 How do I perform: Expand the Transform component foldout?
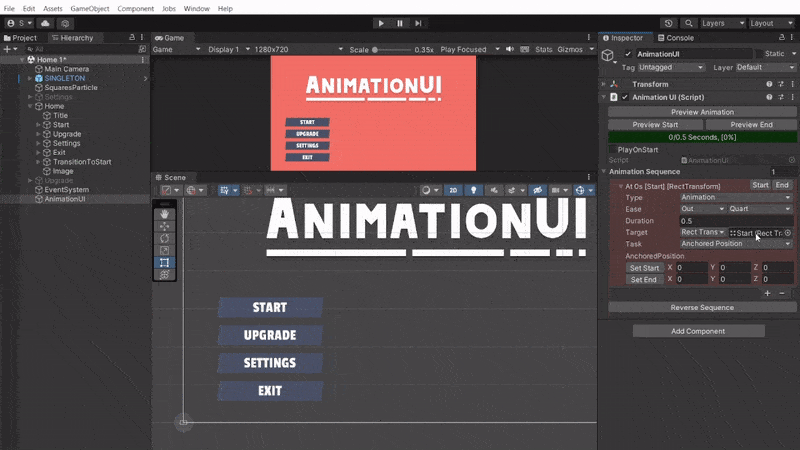[603, 85]
